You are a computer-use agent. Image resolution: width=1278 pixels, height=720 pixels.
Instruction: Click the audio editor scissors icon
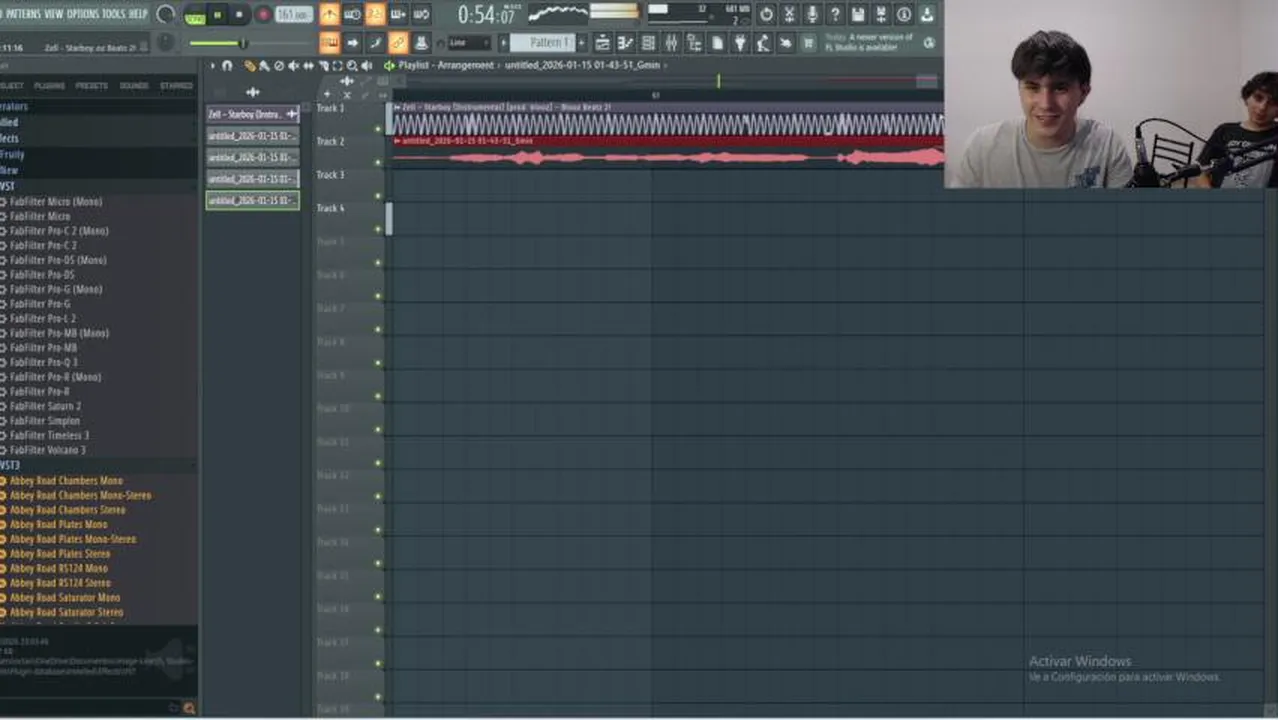[x=789, y=14]
